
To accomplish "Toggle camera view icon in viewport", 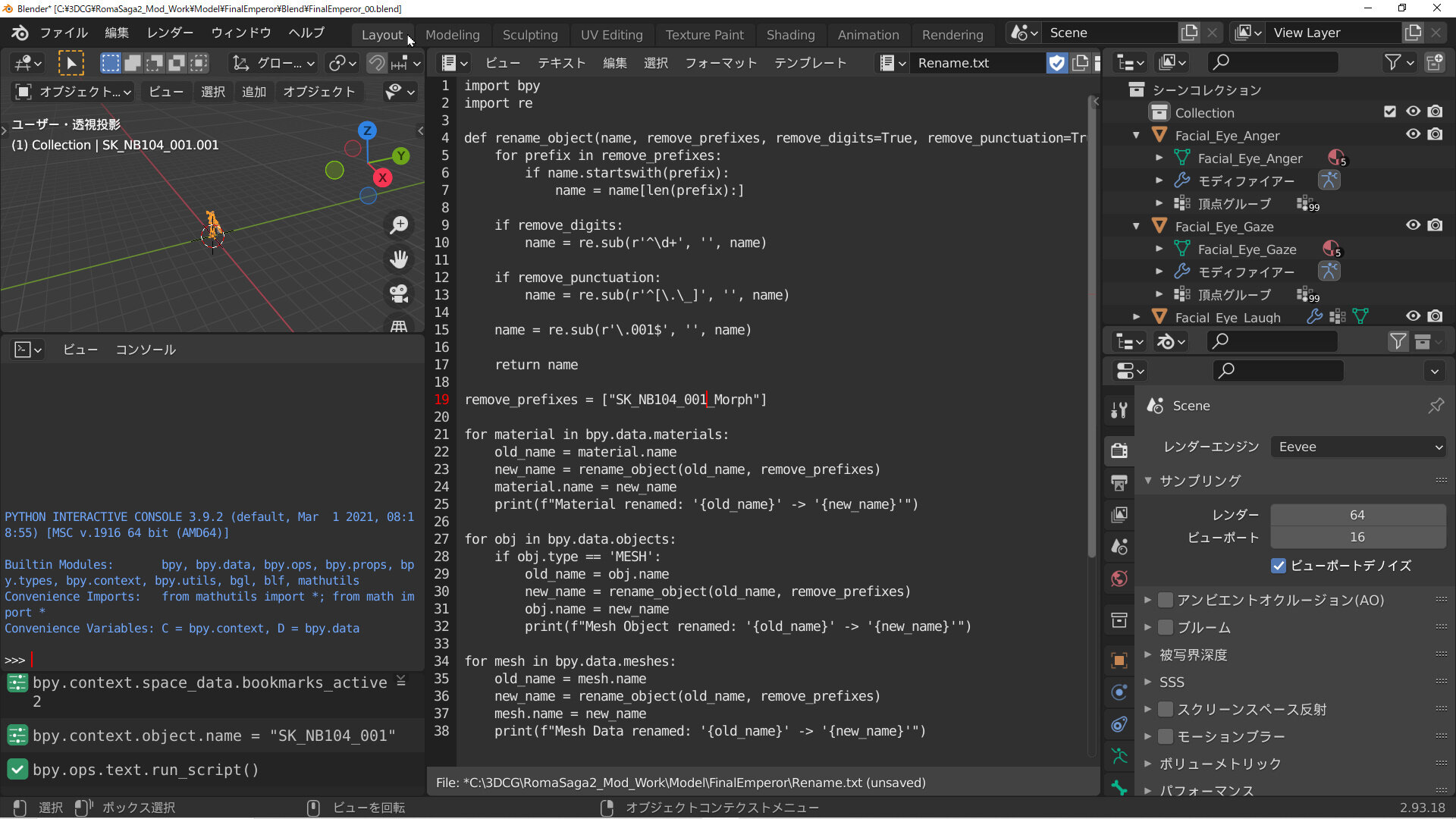I will pyautogui.click(x=399, y=293).
